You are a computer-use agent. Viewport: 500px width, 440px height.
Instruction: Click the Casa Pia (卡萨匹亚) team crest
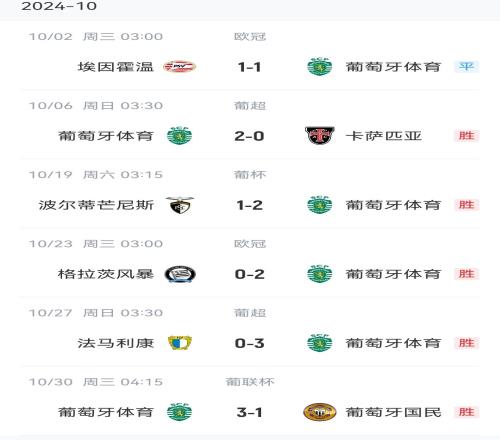(x=319, y=136)
